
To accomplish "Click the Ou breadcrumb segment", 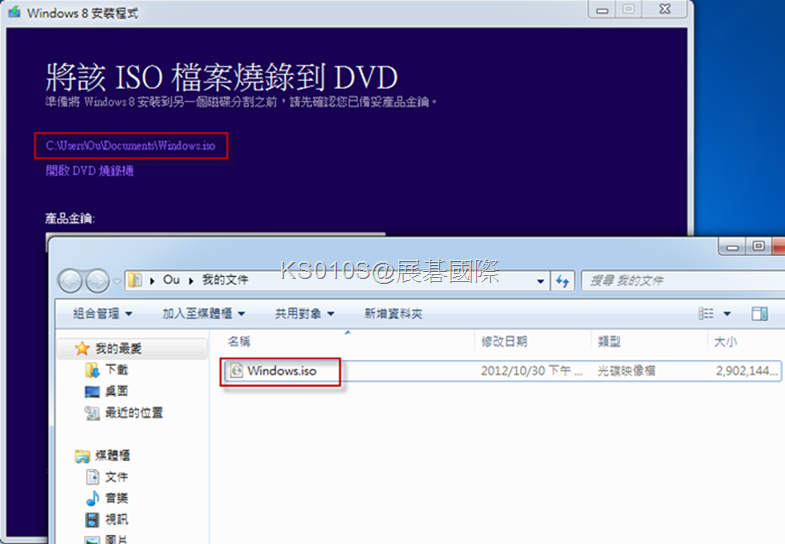I will tap(171, 280).
